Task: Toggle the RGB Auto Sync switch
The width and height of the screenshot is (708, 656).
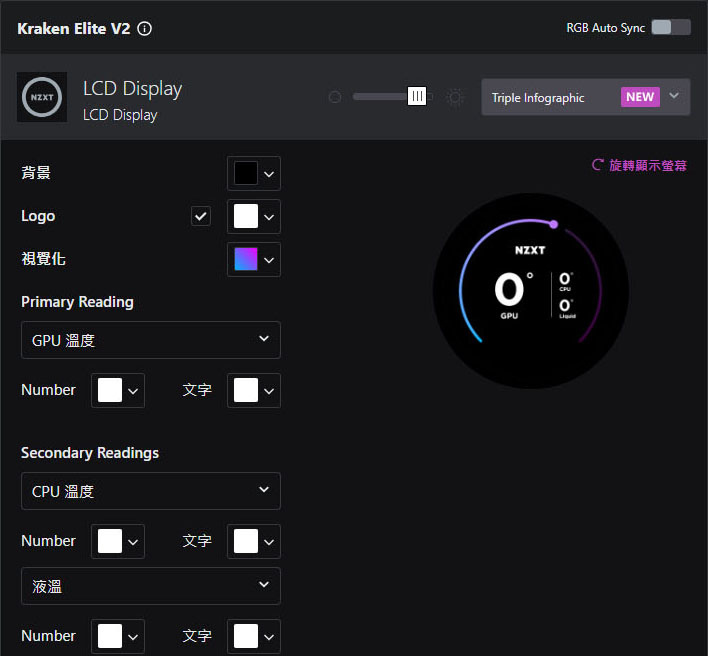Action: click(x=671, y=28)
